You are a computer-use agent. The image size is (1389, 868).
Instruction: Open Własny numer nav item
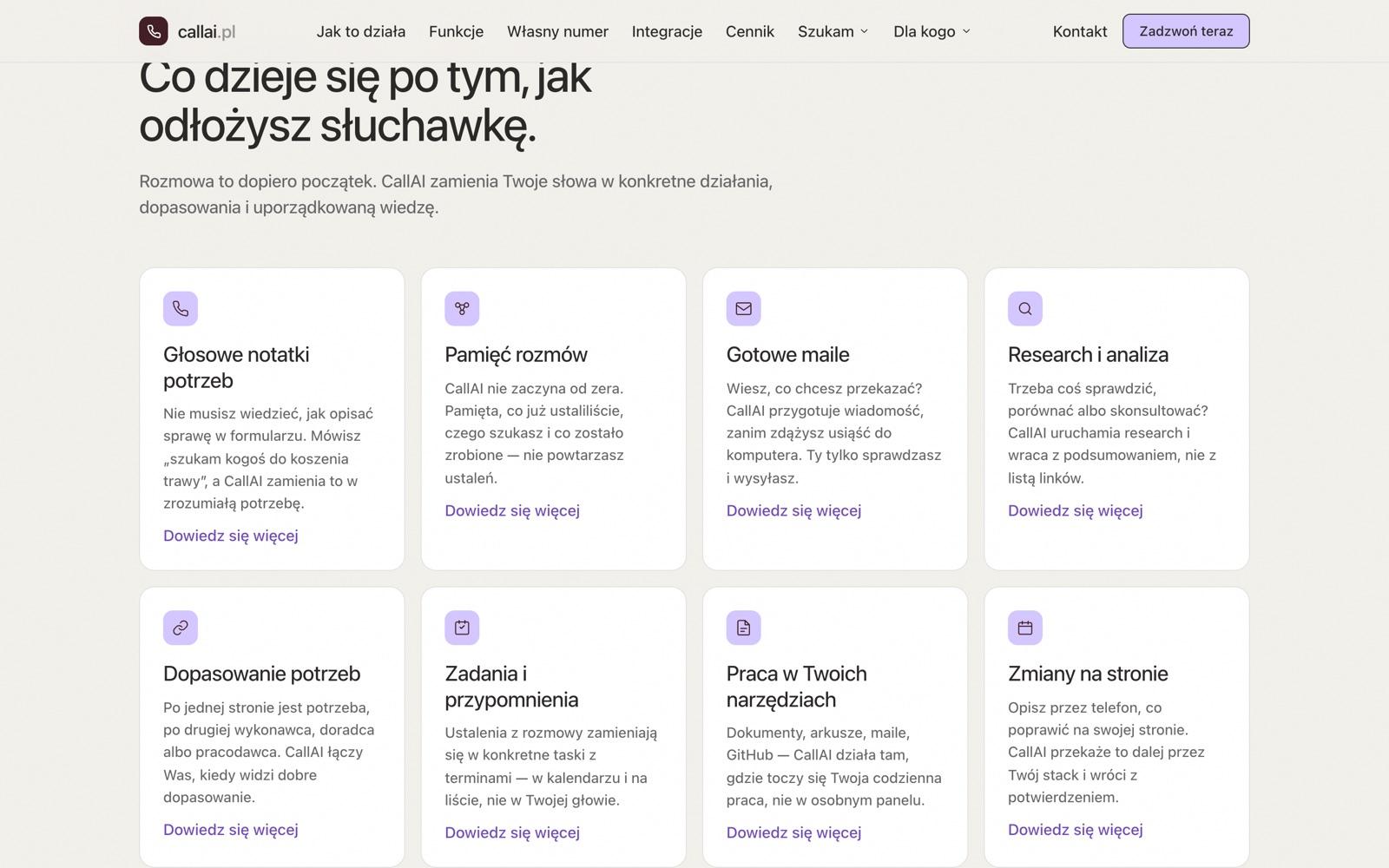[x=557, y=31]
